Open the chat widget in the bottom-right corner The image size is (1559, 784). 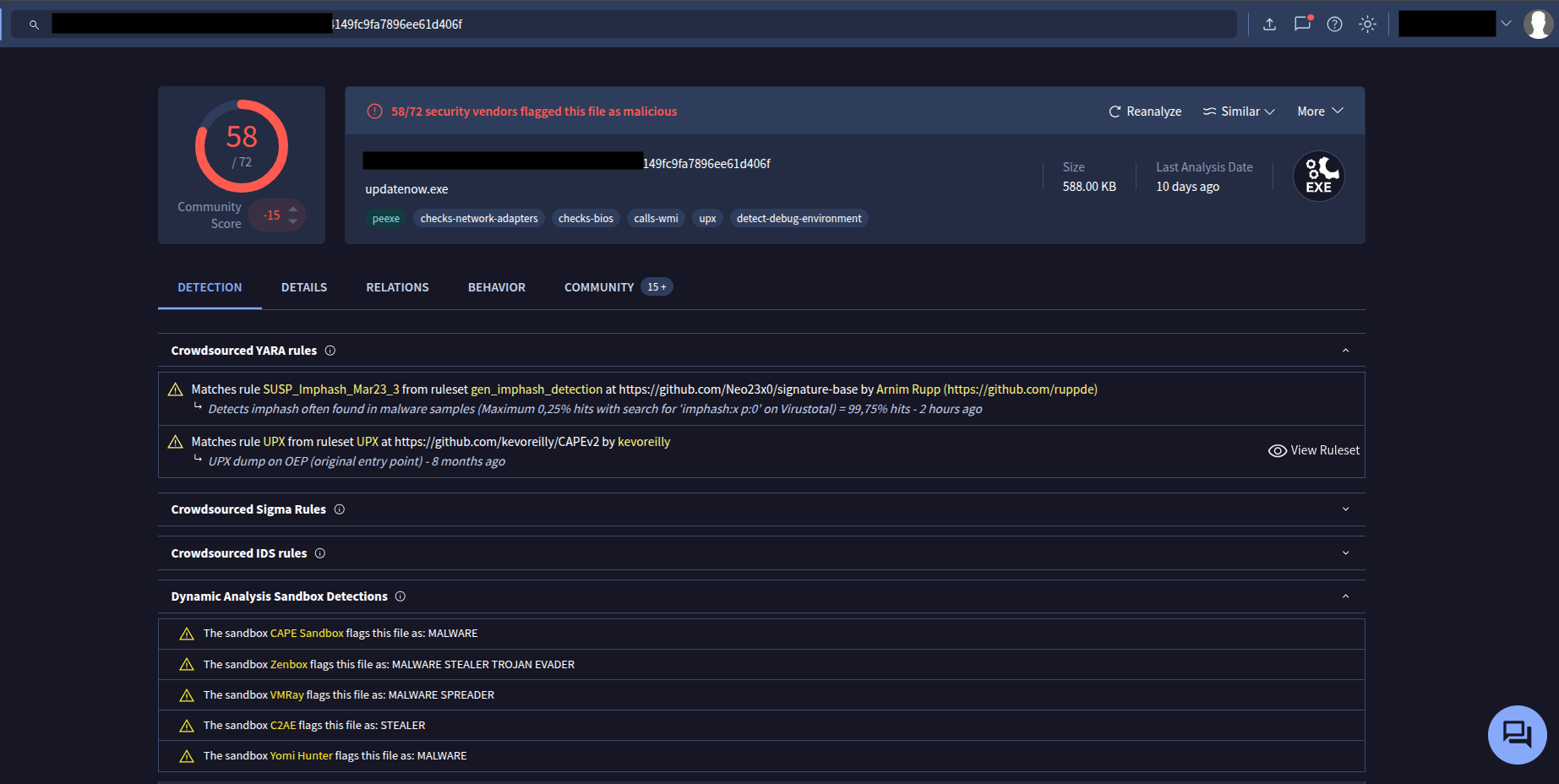pos(1517,734)
